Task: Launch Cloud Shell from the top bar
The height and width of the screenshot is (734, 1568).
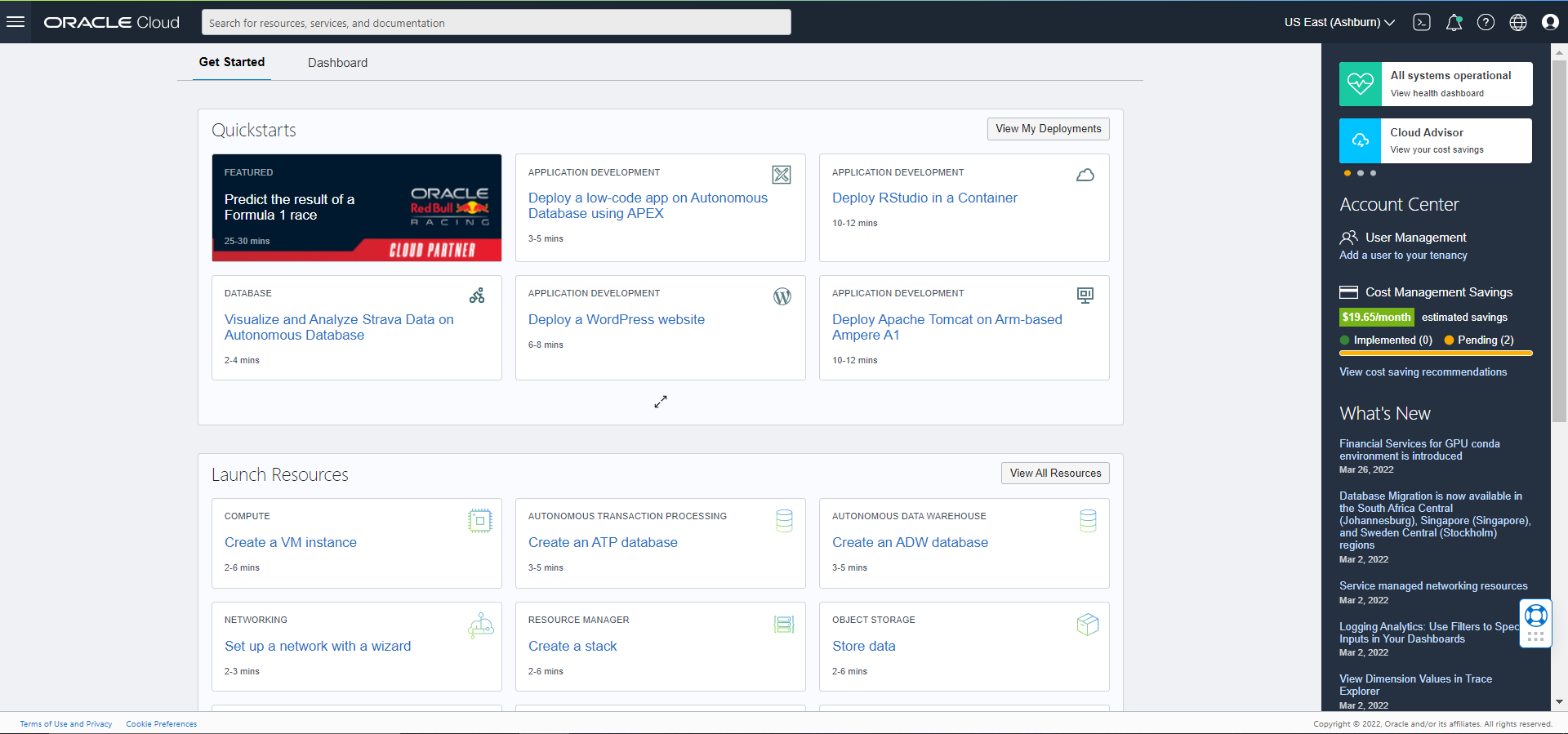Action: click(x=1422, y=22)
